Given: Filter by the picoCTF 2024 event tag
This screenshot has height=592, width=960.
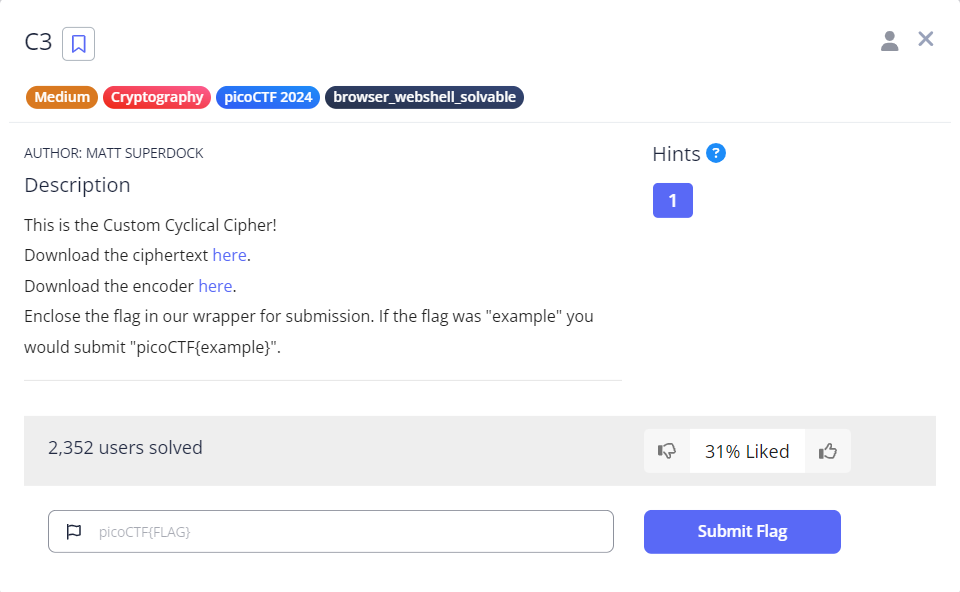Looking at the screenshot, I should tap(267, 97).
